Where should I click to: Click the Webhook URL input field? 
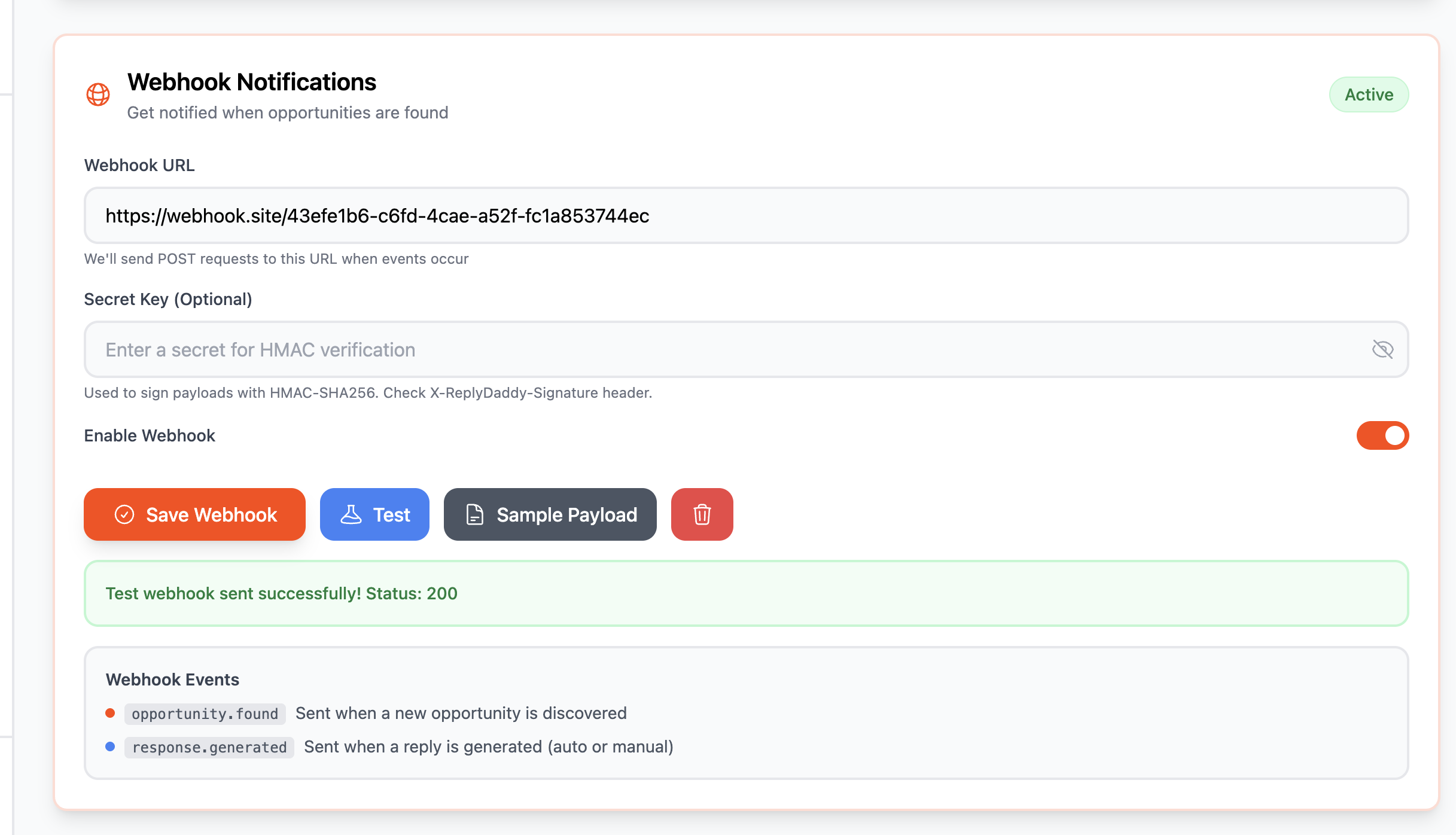(x=745, y=215)
